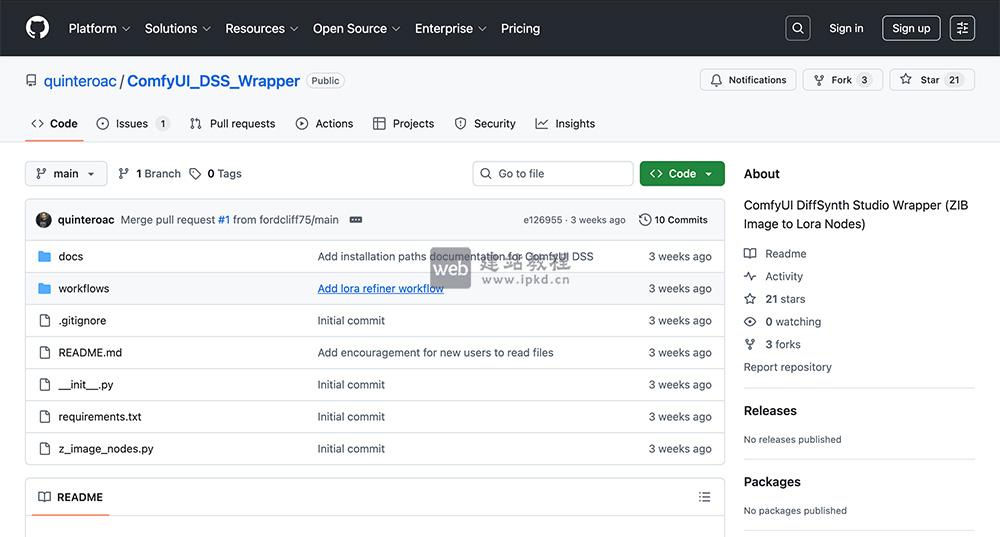Open the workflows folder name

pos(84,288)
